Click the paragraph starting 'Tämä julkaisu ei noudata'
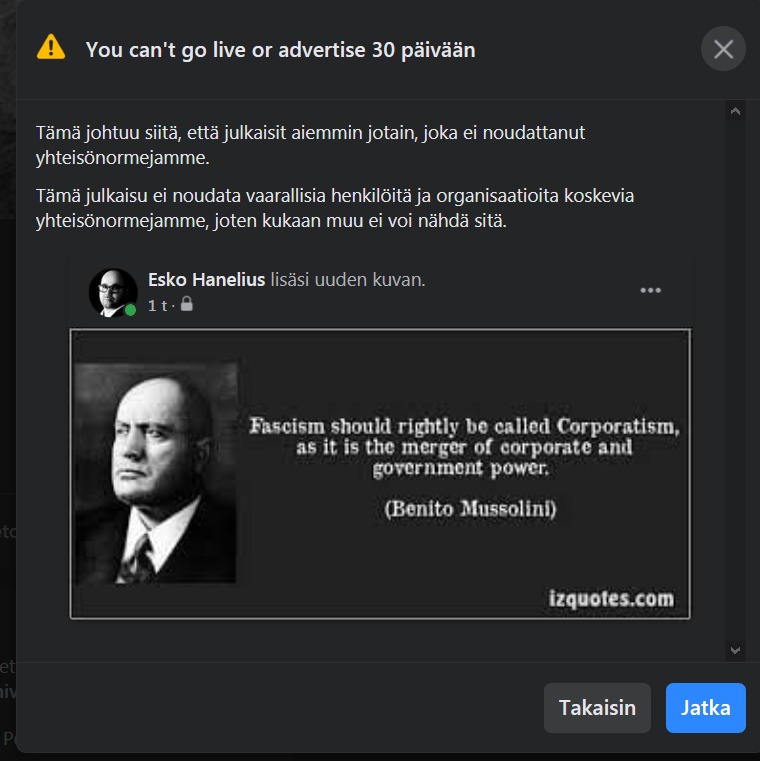Viewport: 760px width, 761px height. 335,208
